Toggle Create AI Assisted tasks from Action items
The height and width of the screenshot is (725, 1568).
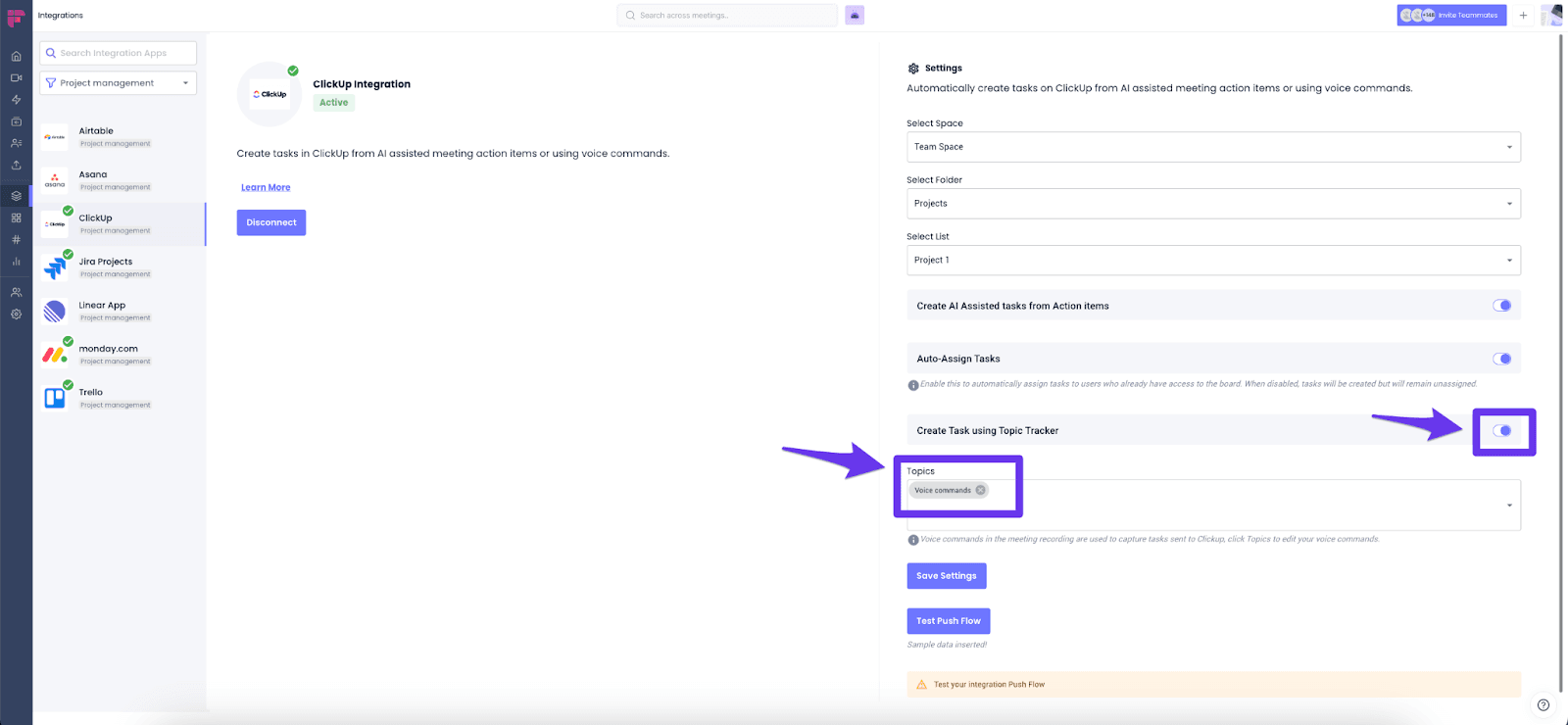[1501, 306]
